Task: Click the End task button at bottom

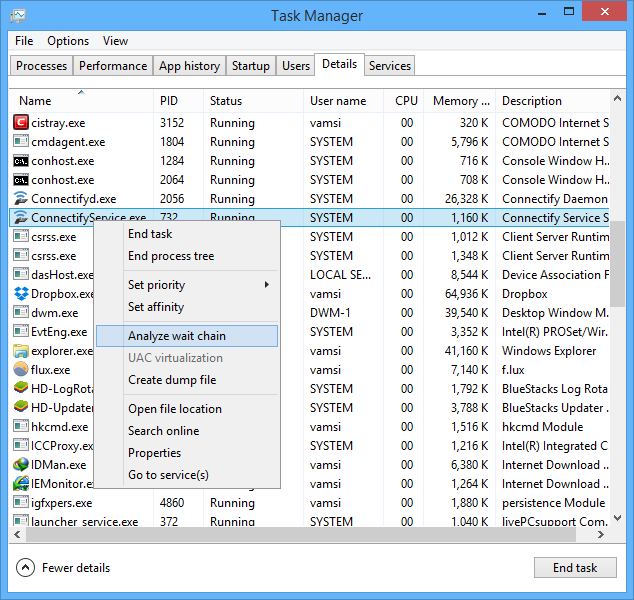Action: pyautogui.click(x=575, y=568)
